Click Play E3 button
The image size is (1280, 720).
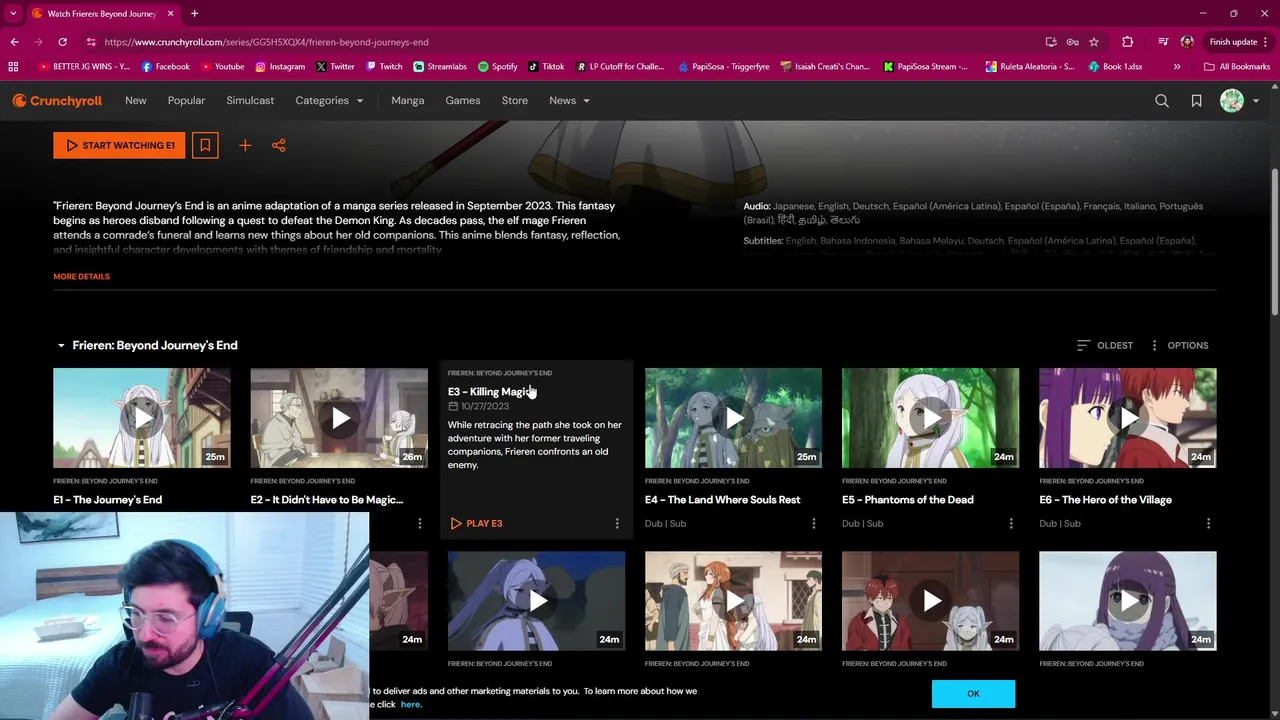[476, 523]
